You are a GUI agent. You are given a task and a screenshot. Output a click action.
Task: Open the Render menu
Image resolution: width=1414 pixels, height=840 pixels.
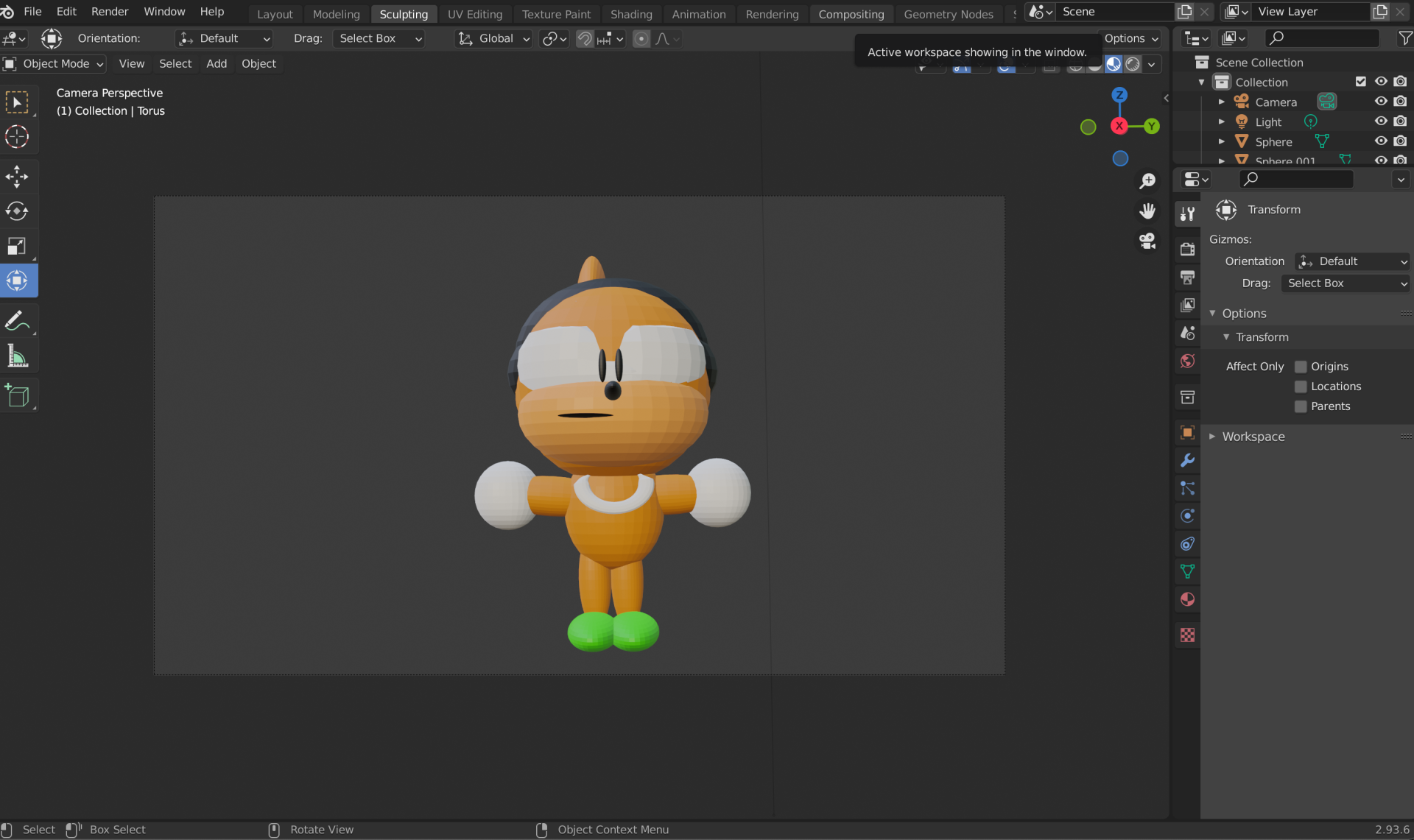[x=110, y=12]
